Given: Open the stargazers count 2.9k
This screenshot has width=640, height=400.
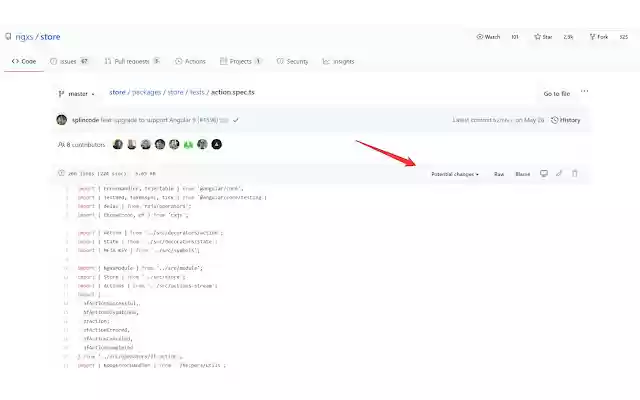Looking at the screenshot, I should coord(568,37).
